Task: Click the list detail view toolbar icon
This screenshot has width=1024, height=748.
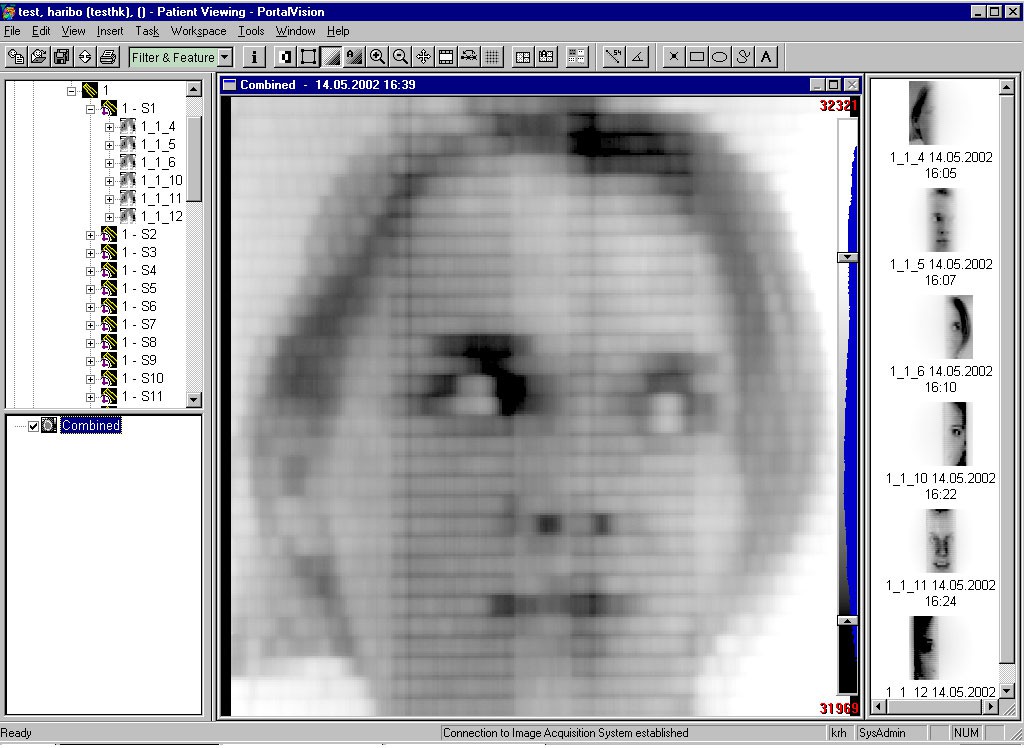Action: point(577,57)
